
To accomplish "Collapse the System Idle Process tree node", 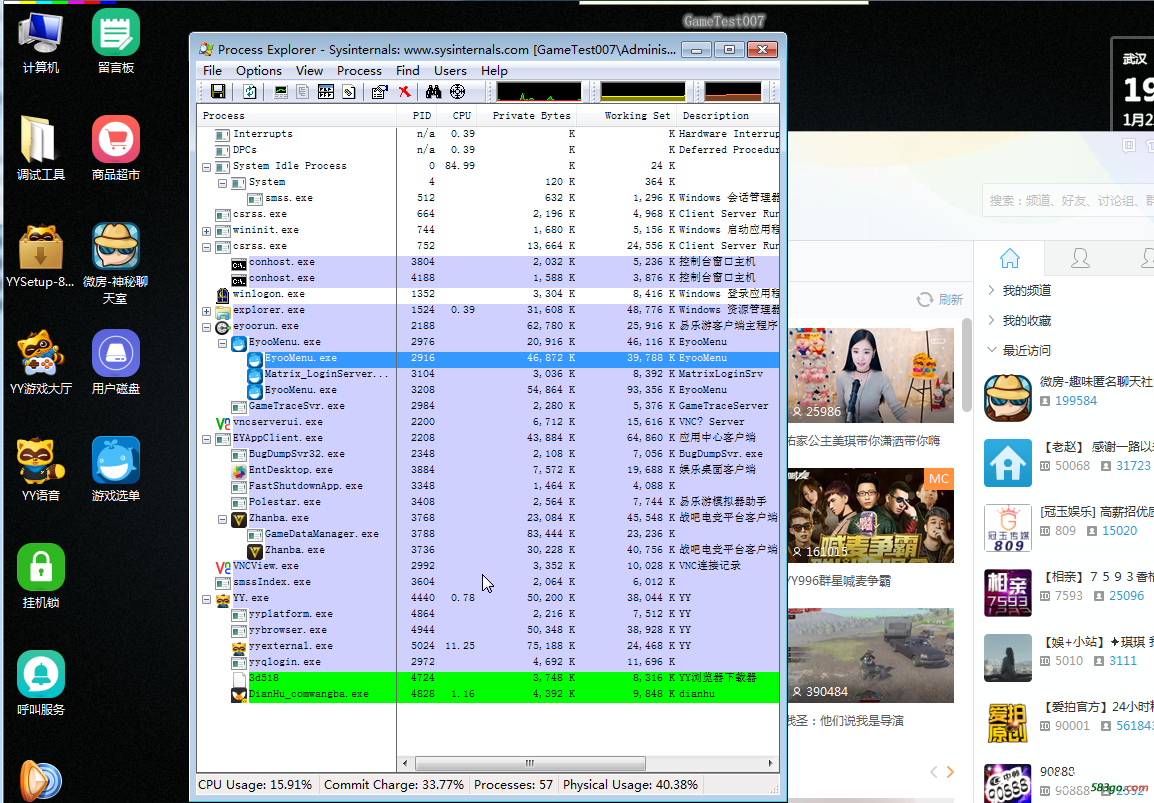I will pyautogui.click(x=207, y=166).
